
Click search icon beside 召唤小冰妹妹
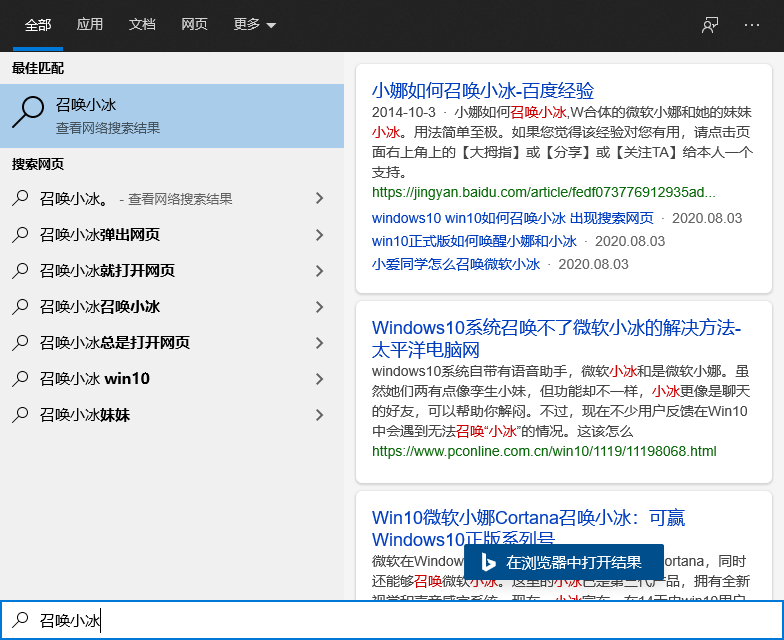(x=20, y=414)
